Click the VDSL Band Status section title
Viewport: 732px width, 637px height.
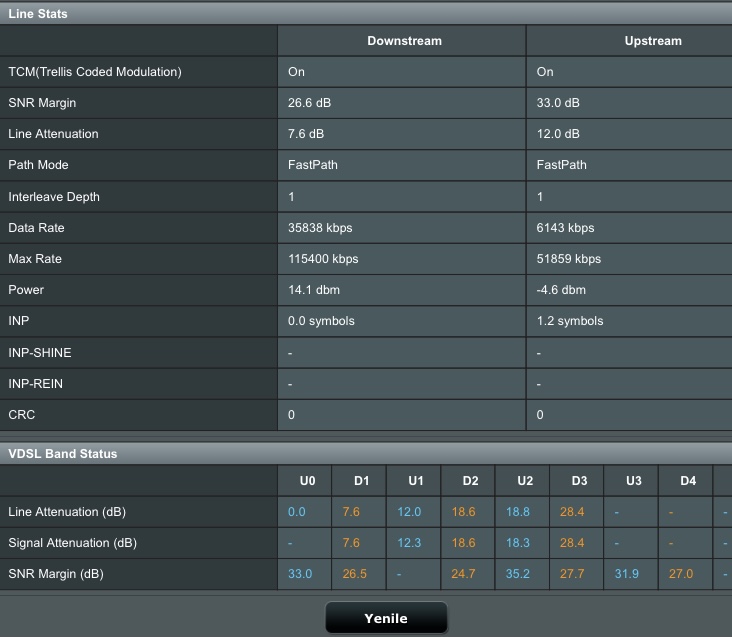(x=63, y=454)
